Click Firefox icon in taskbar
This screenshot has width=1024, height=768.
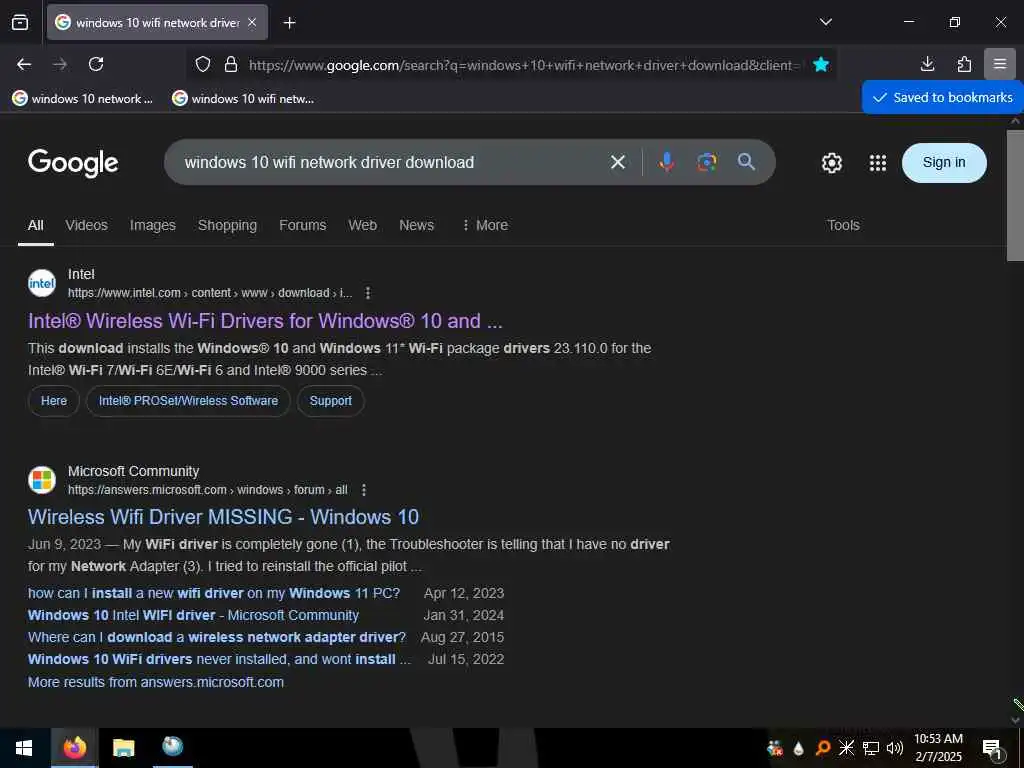point(74,748)
